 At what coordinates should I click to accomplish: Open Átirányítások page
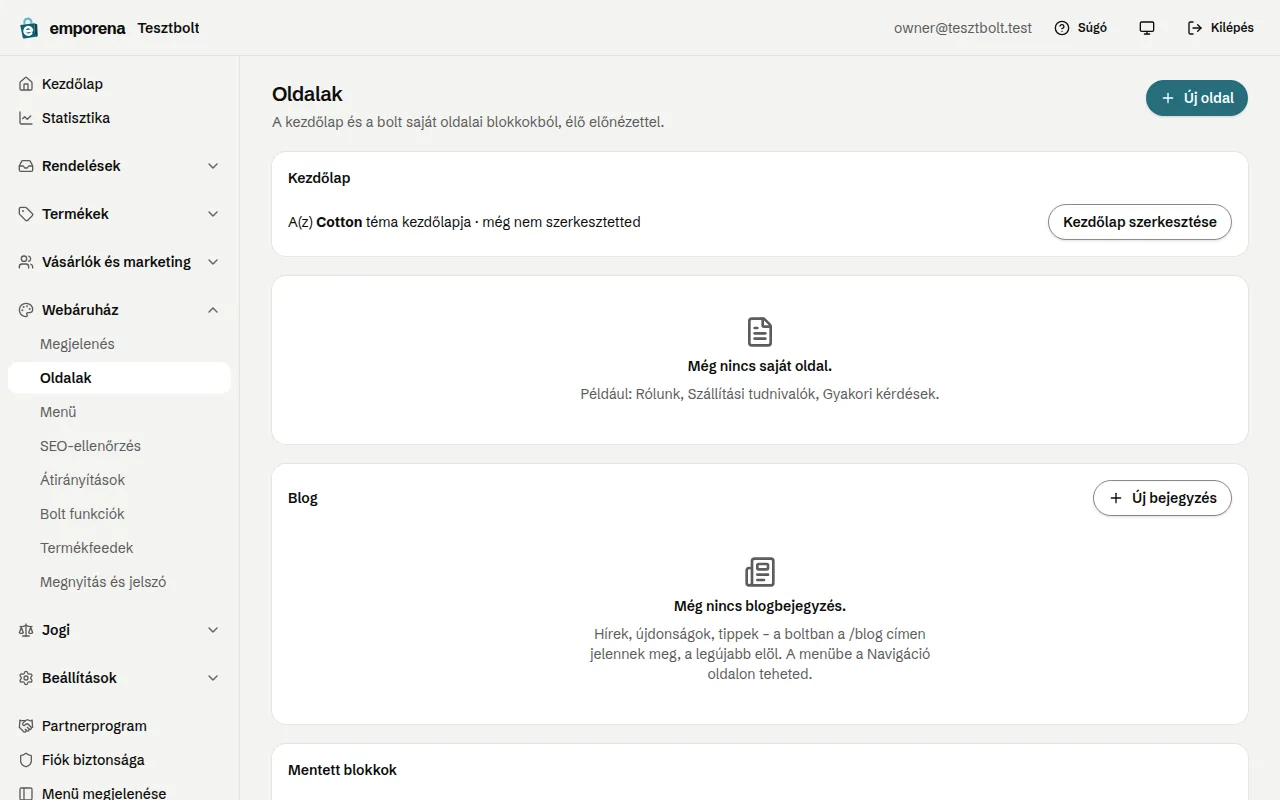(x=119, y=480)
